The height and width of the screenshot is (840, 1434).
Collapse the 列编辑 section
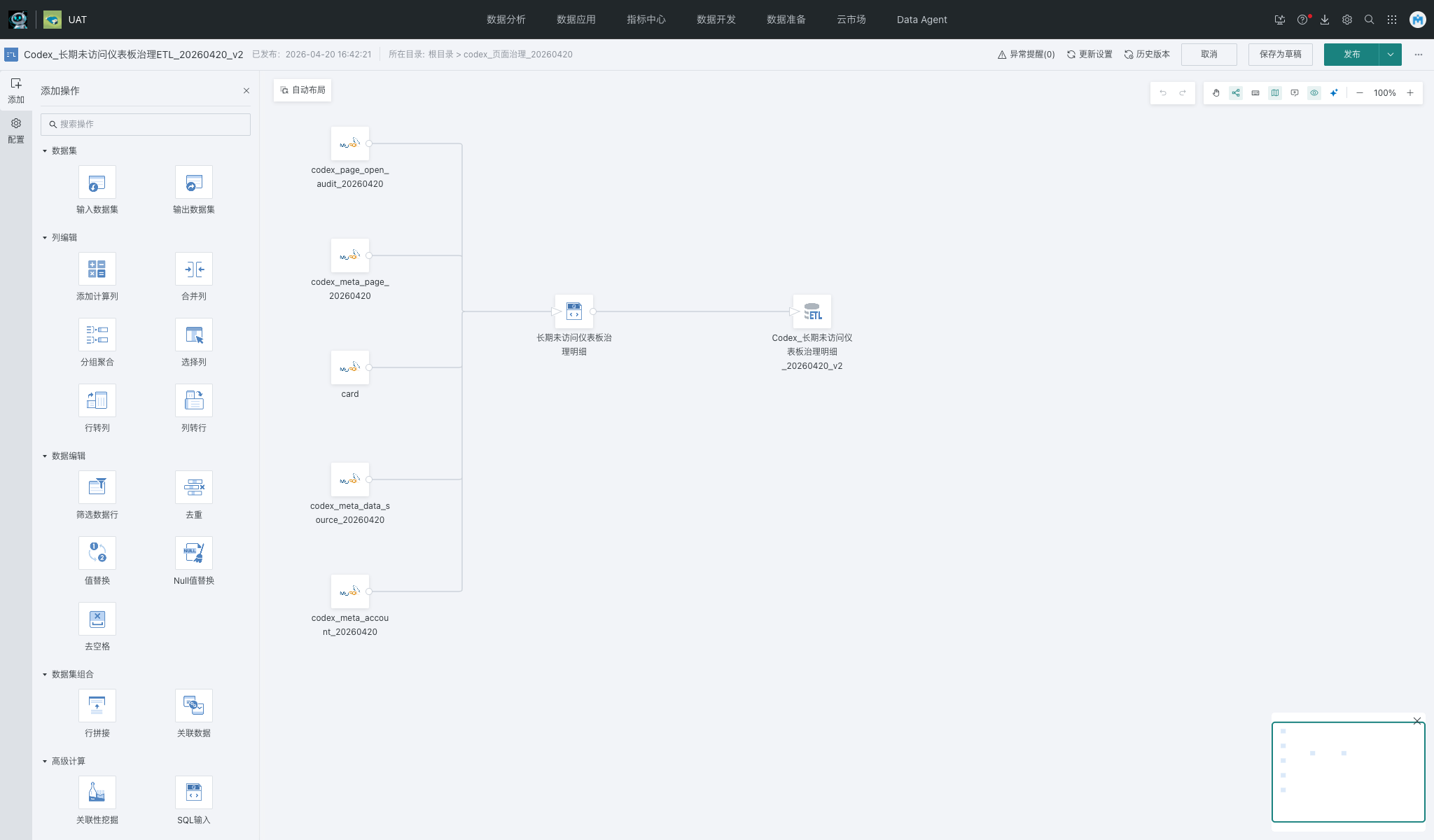[x=45, y=238]
